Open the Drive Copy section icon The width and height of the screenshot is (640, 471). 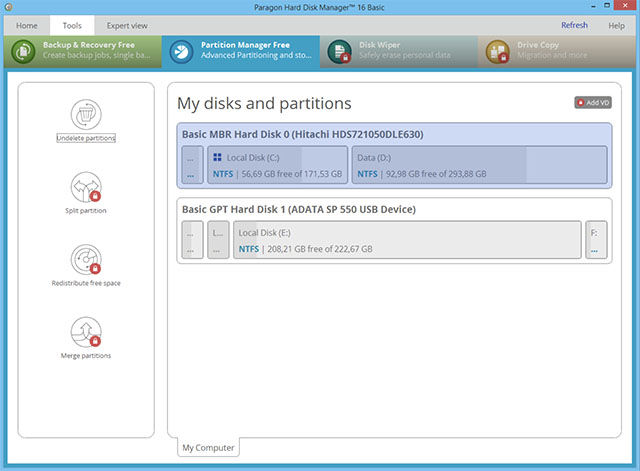pyautogui.click(x=498, y=51)
